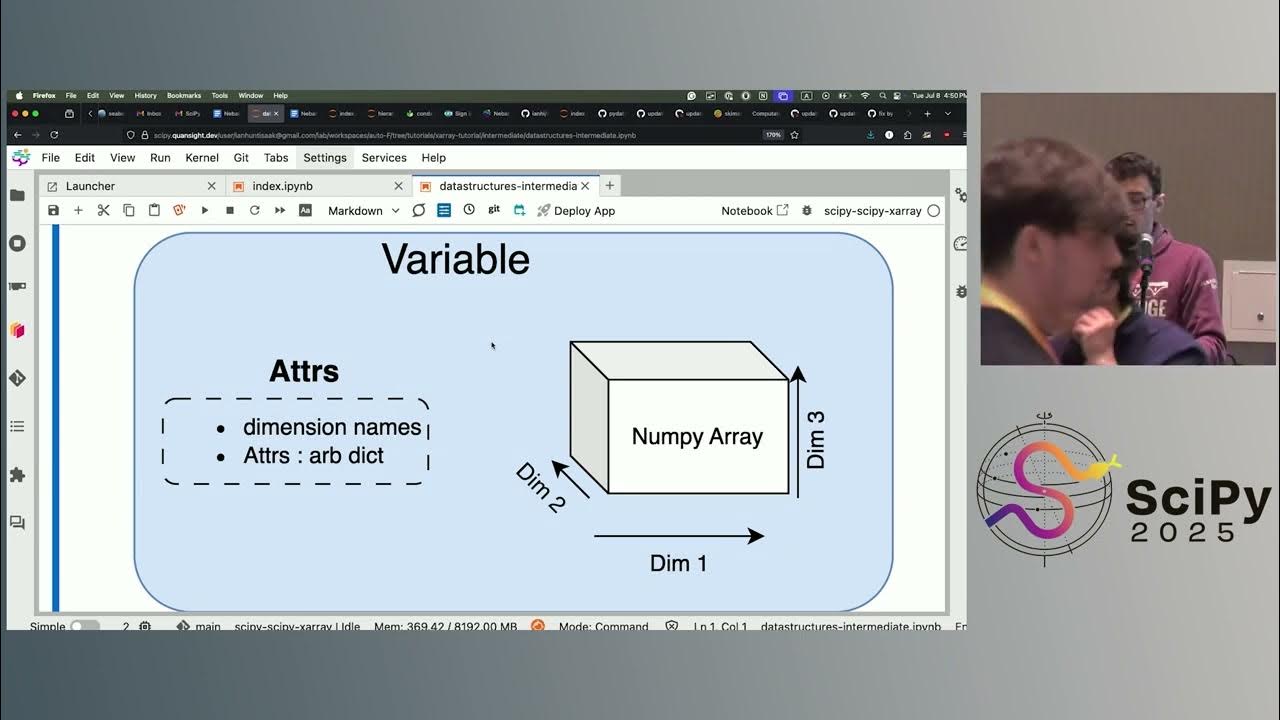This screenshot has width=1280, height=720.
Task: Insert a cell below with plus icon
Action: coord(78,210)
